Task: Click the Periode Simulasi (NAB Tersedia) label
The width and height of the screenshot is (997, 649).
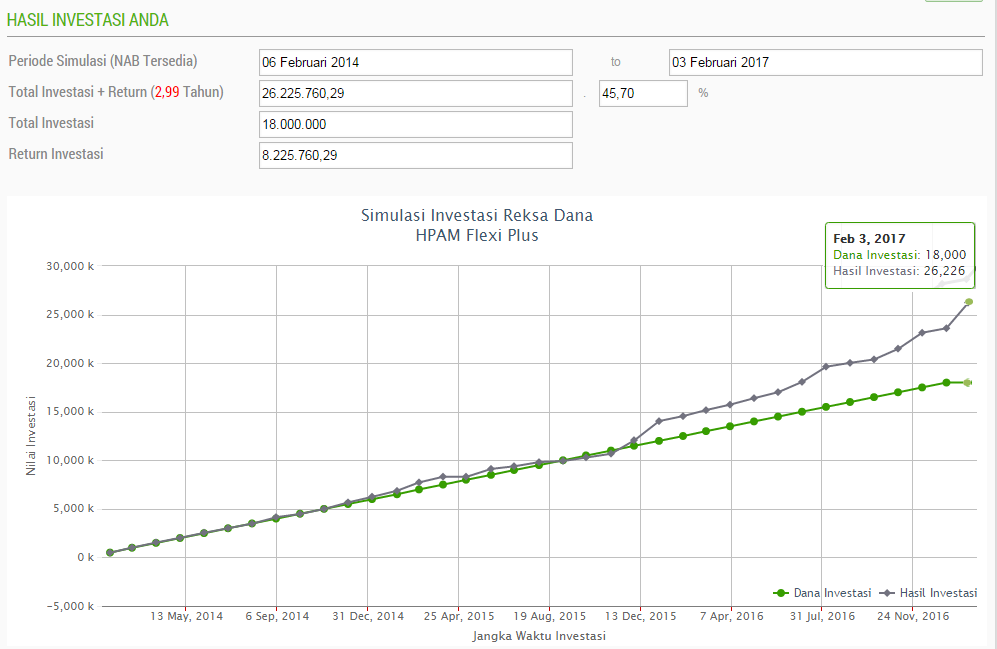Action: tap(103, 61)
